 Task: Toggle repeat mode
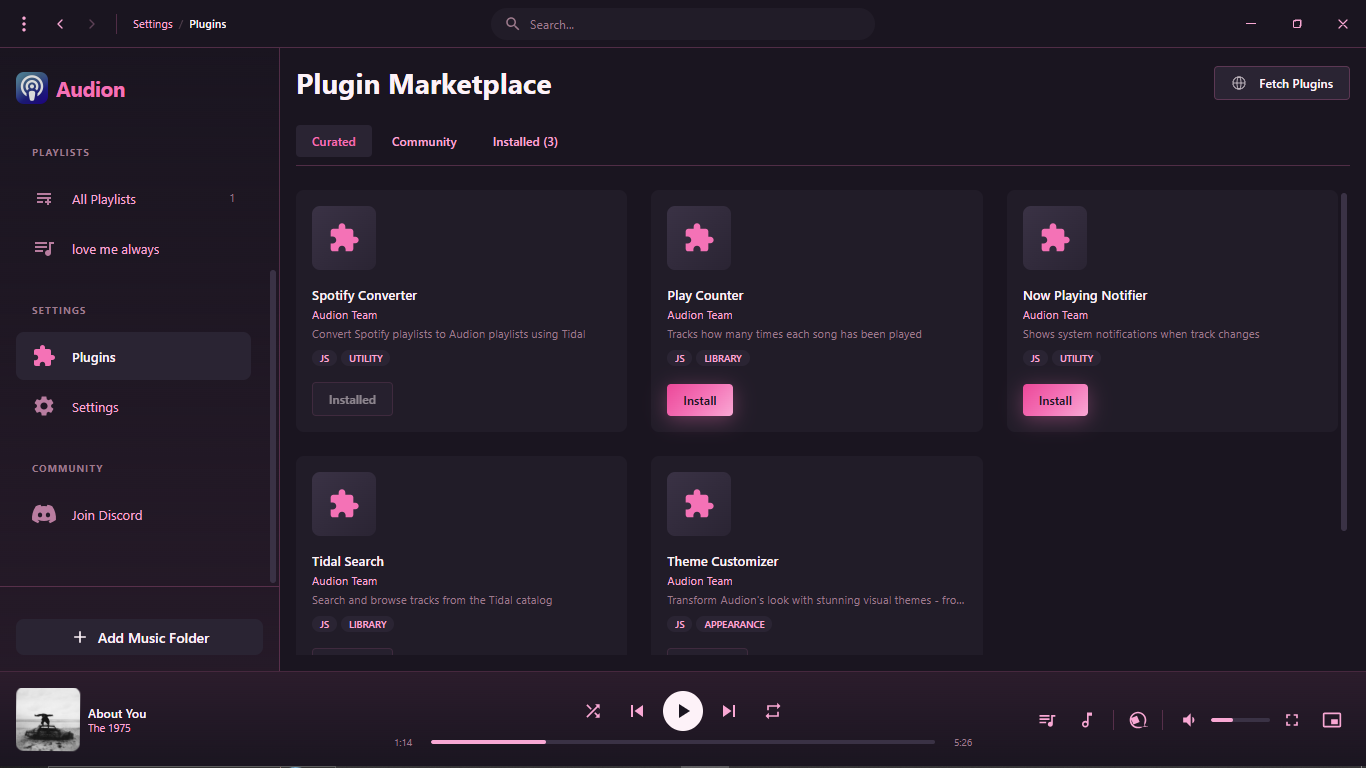point(773,711)
